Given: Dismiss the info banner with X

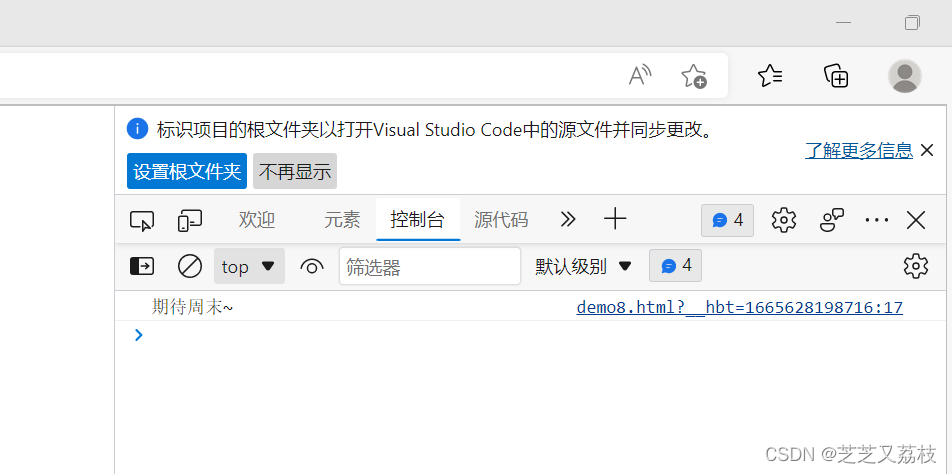Looking at the screenshot, I should tap(927, 150).
